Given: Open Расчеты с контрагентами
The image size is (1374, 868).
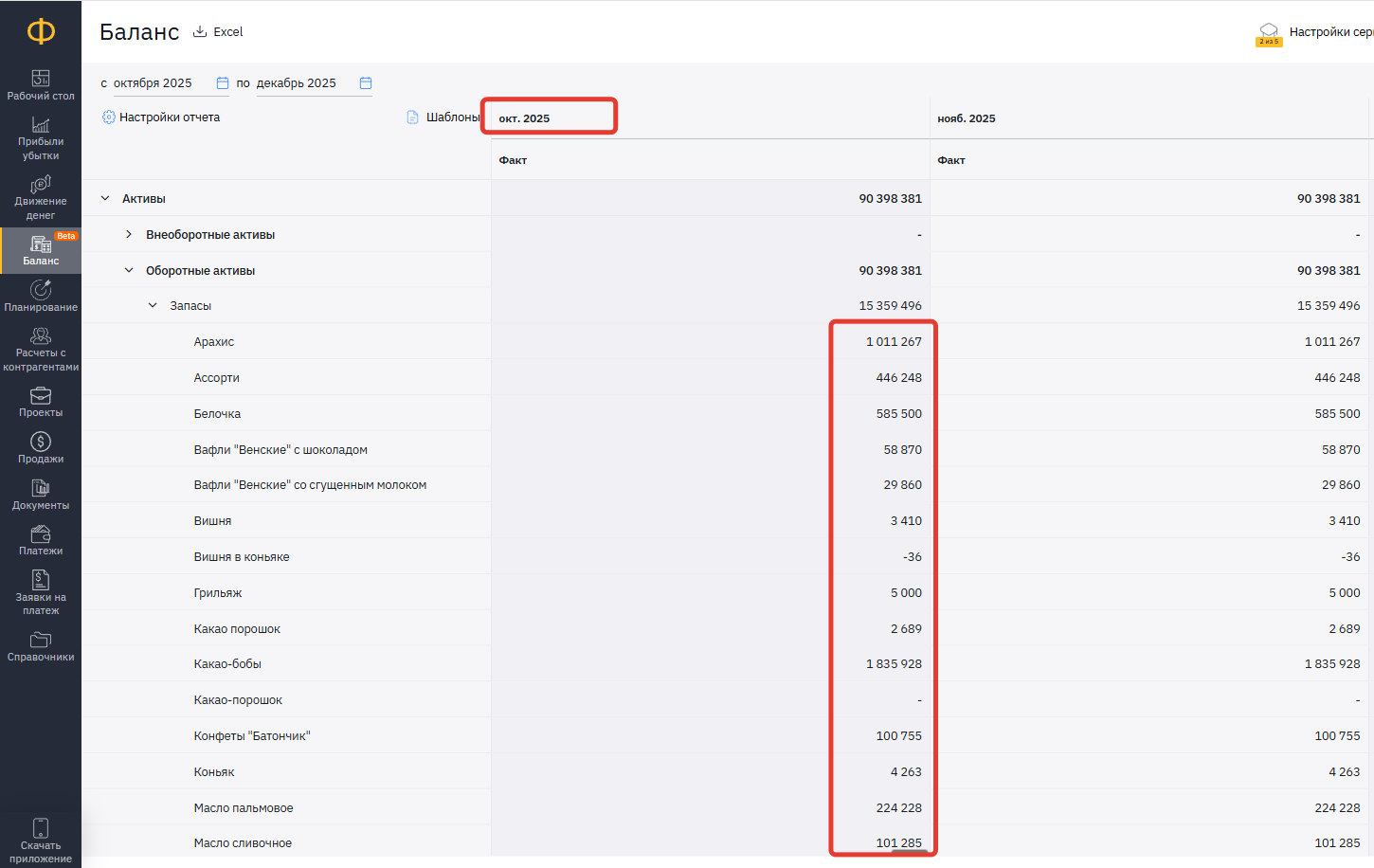Looking at the screenshot, I should click(x=41, y=349).
